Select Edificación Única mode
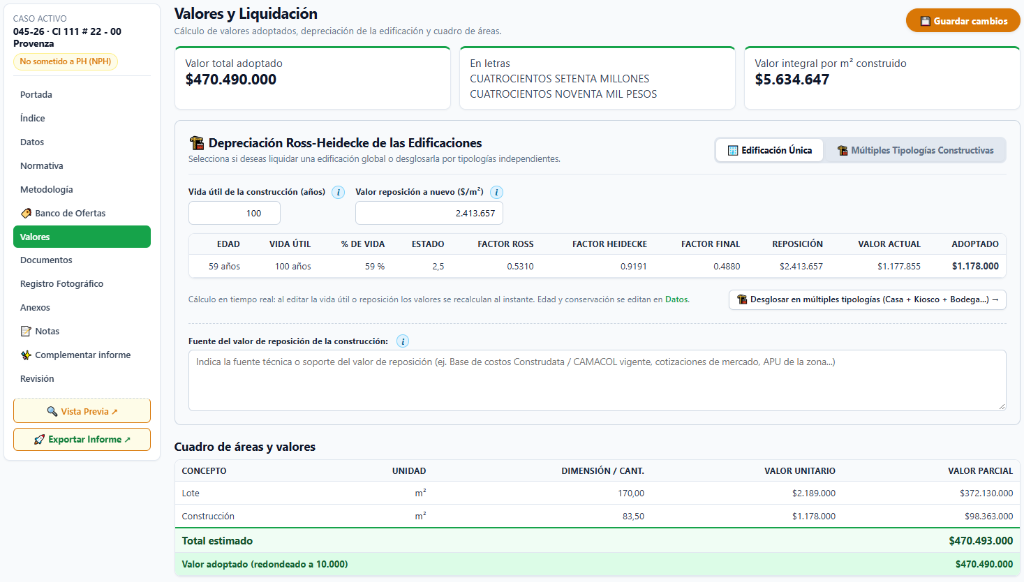Viewport: 1024px width, 582px height. (769, 150)
